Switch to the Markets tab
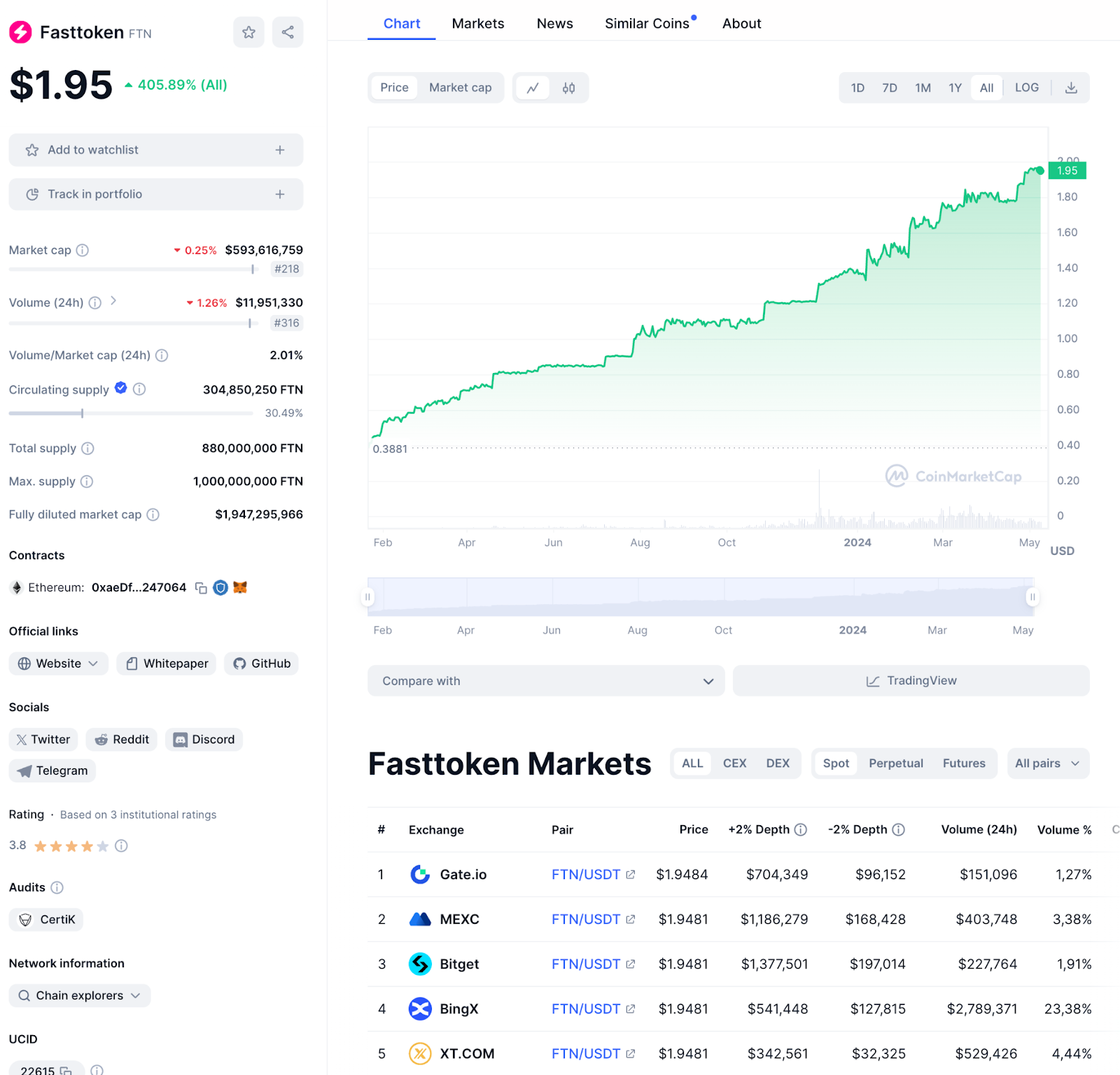The width and height of the screenshot is (1120, 1075). click(478, 24)
